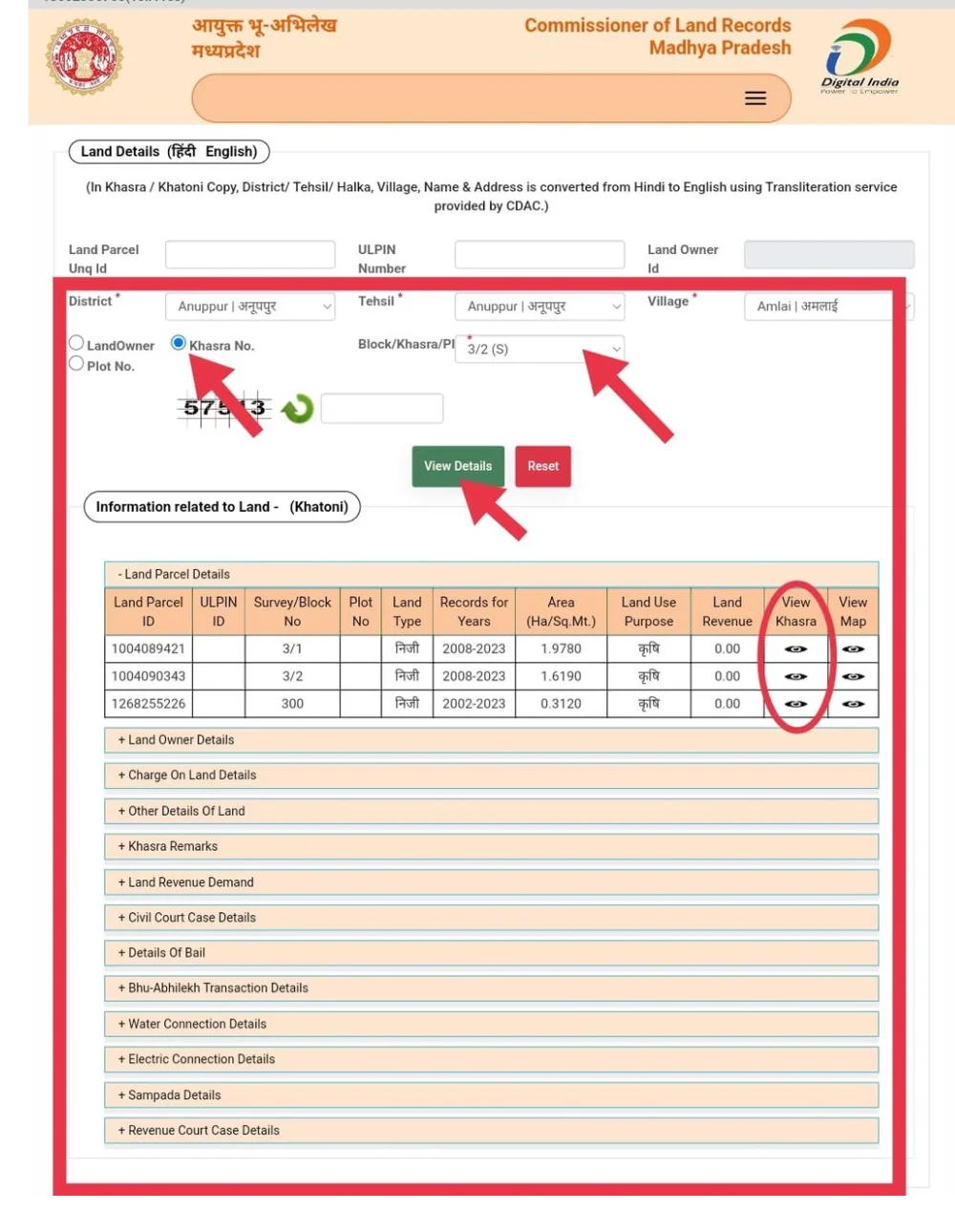Click the area value 1.9780
955x1232 pixels.
[561, 648]
